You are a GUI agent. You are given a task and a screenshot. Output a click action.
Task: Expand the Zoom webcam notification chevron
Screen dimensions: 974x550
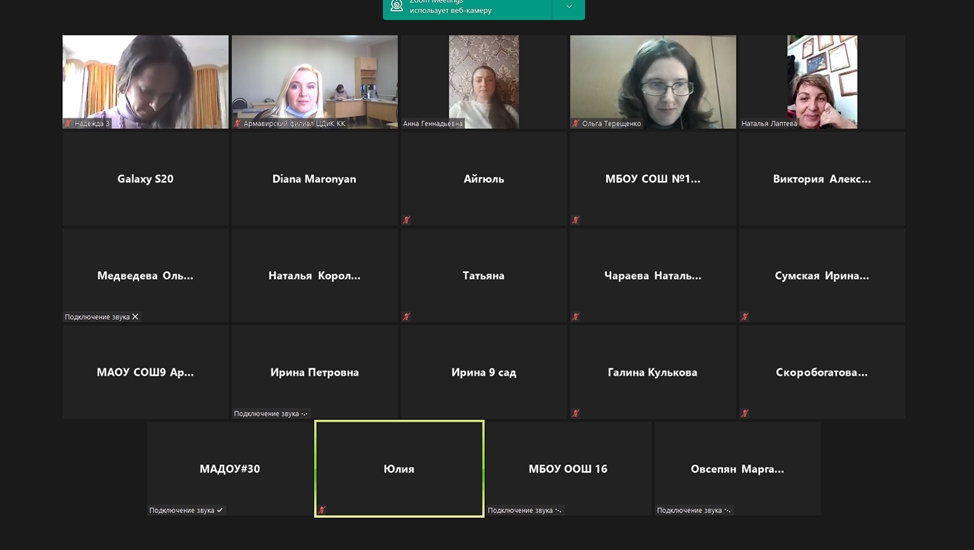(x=569, y=7)
